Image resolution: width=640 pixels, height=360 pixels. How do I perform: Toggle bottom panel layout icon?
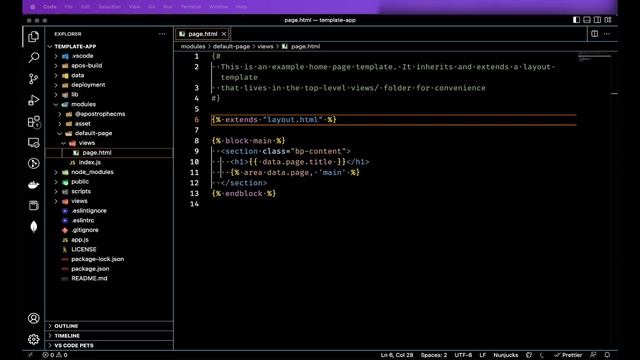[x=587, y=20]
